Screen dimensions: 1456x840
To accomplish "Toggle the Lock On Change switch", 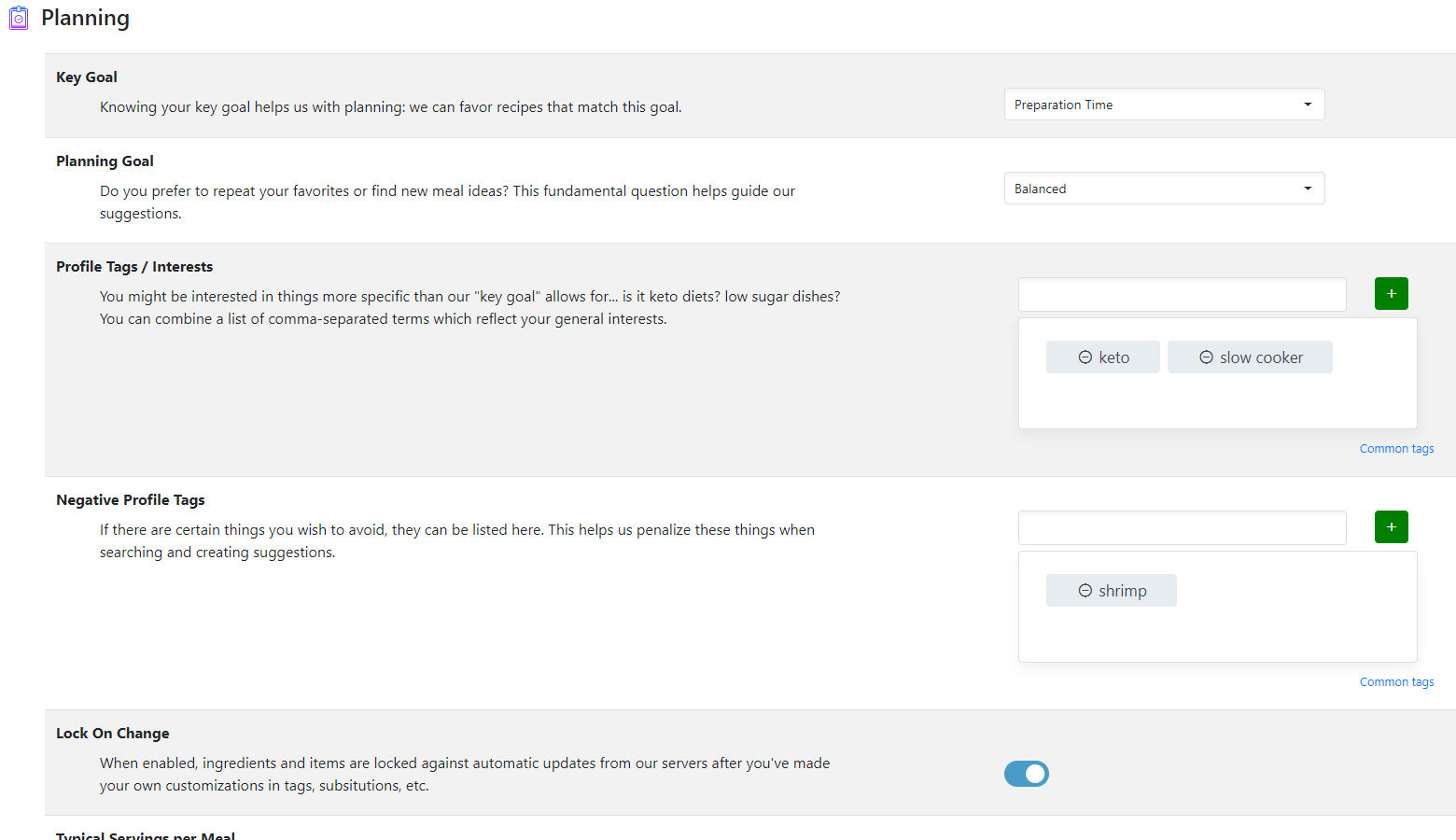I will point(1026,774).
